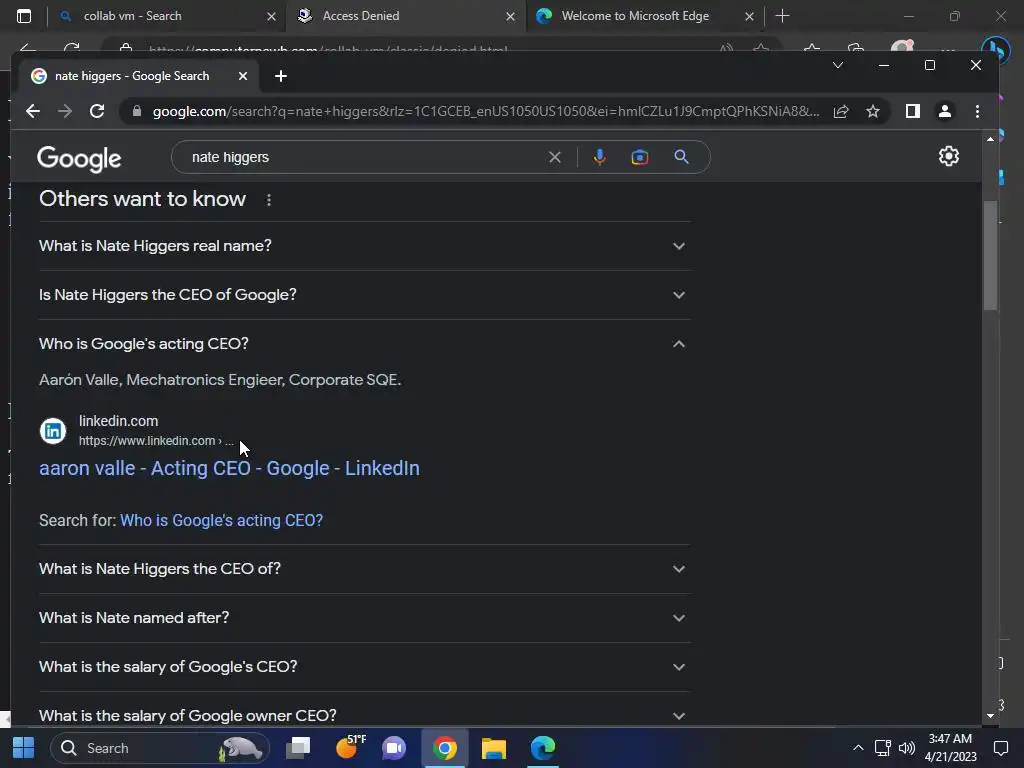Open Windows Start menu
1024x768 pixels.
click(24, 748)
